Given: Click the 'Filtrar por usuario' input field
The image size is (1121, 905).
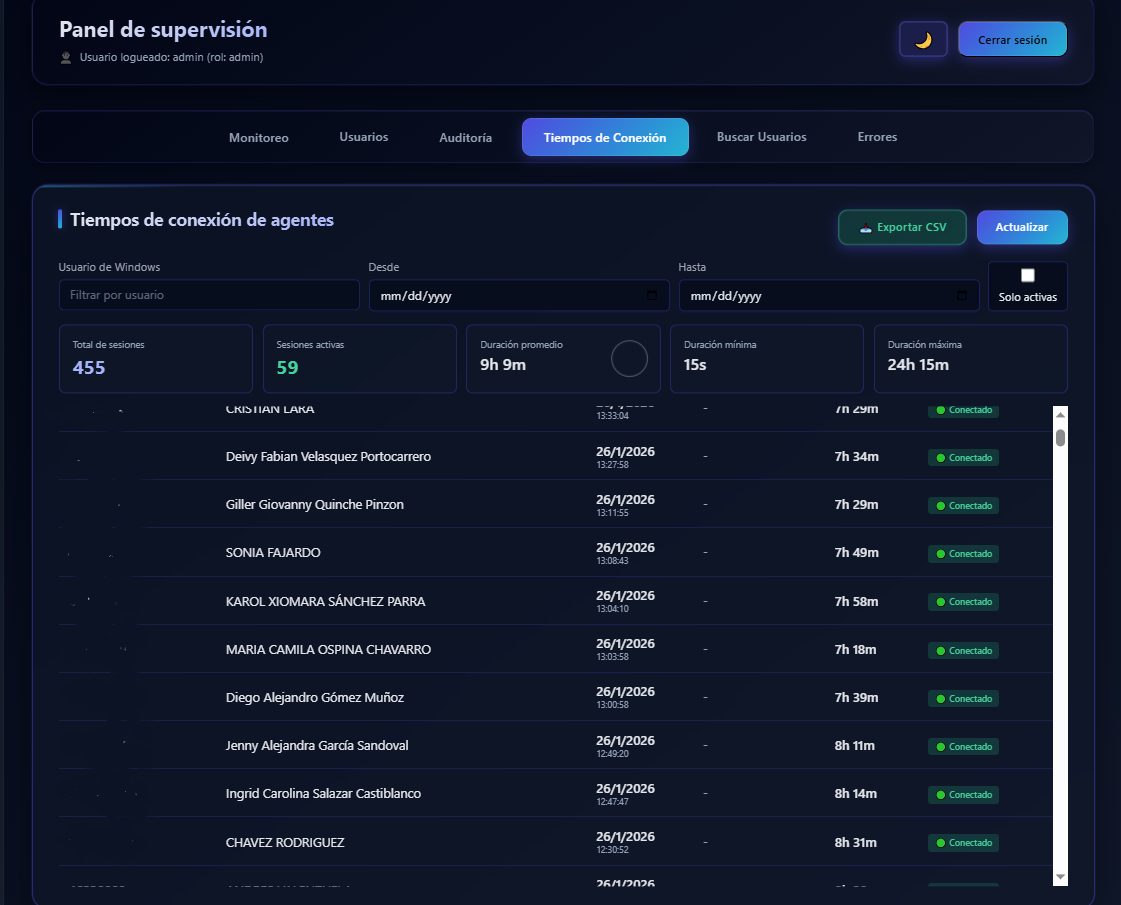Looking at the screenshot, I should (x=208, y=295).
